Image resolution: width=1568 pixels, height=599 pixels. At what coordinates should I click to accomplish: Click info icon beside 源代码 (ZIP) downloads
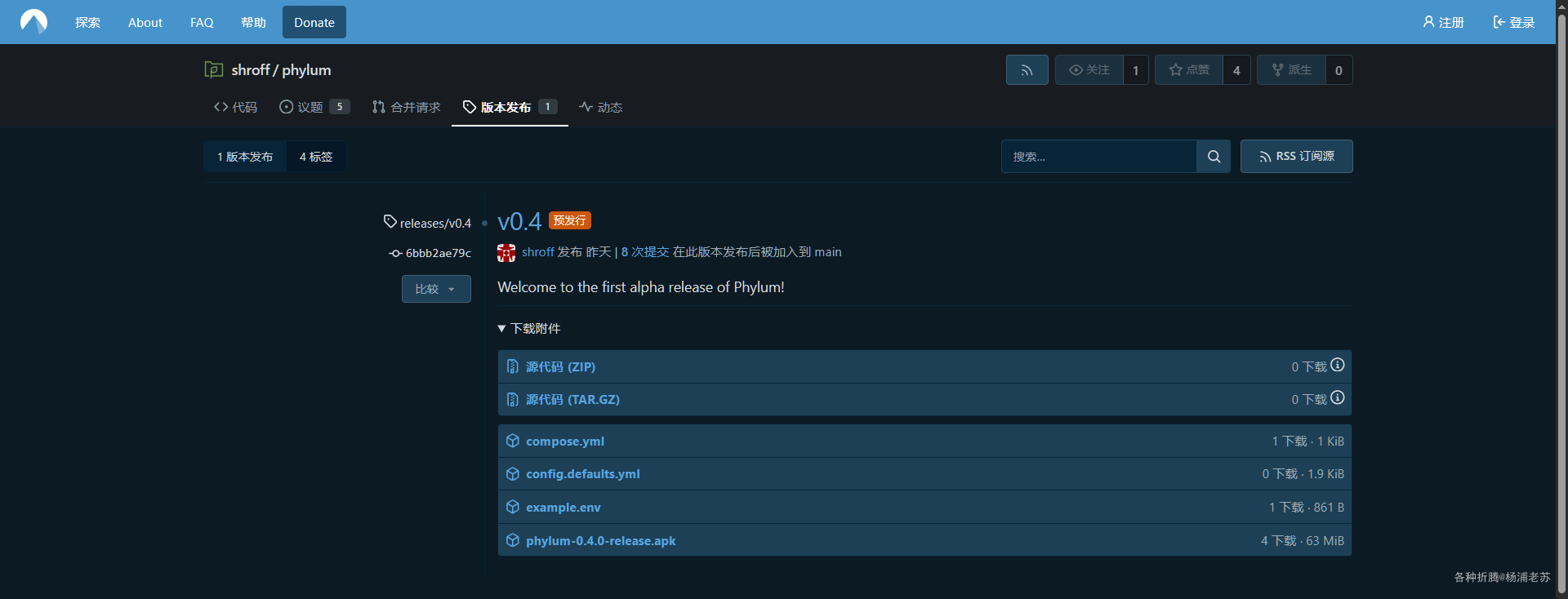[1337, 365]
